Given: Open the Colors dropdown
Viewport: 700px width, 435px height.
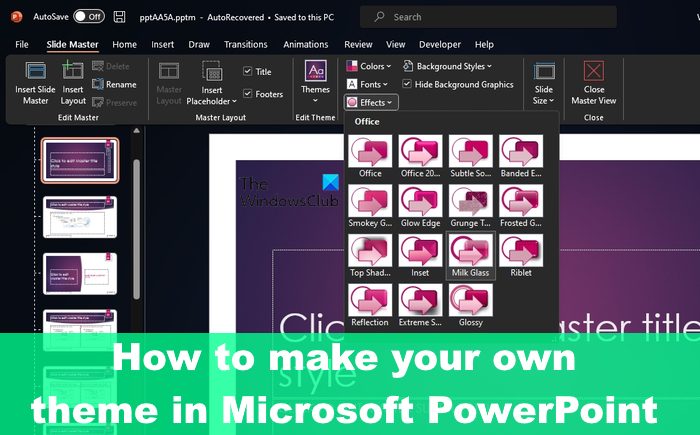Looking at the screenshot, I should pos(369,66).
